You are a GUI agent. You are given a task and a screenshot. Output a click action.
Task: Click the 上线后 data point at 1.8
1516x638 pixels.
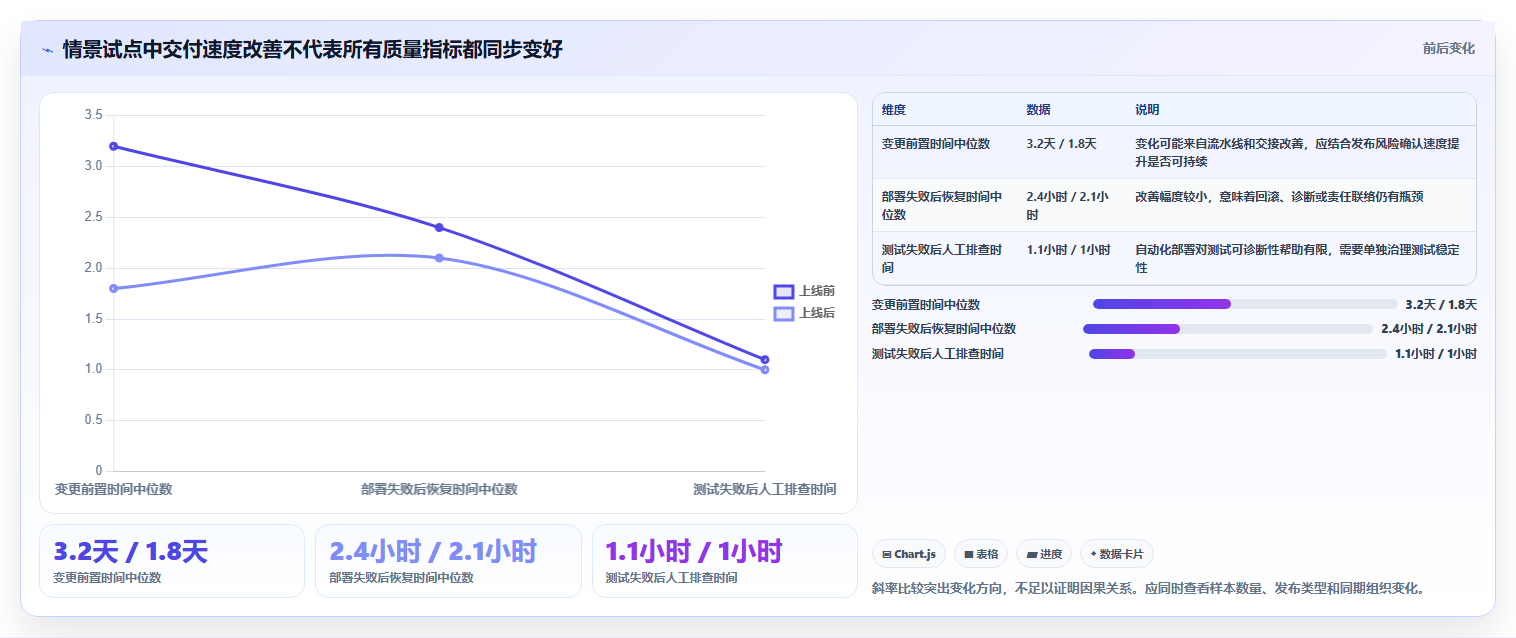point(113,288)
